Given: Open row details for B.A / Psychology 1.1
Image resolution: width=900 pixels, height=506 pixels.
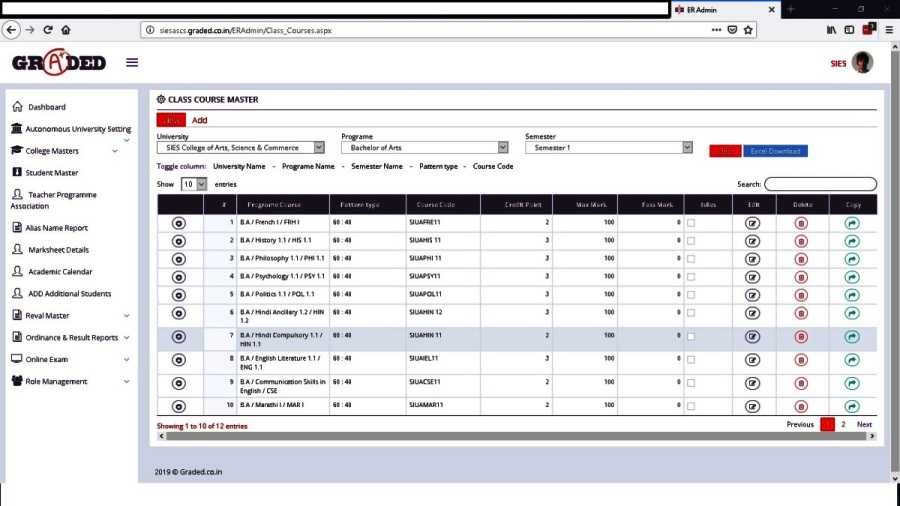Looking at the screenshot, I should pos(179,277).
